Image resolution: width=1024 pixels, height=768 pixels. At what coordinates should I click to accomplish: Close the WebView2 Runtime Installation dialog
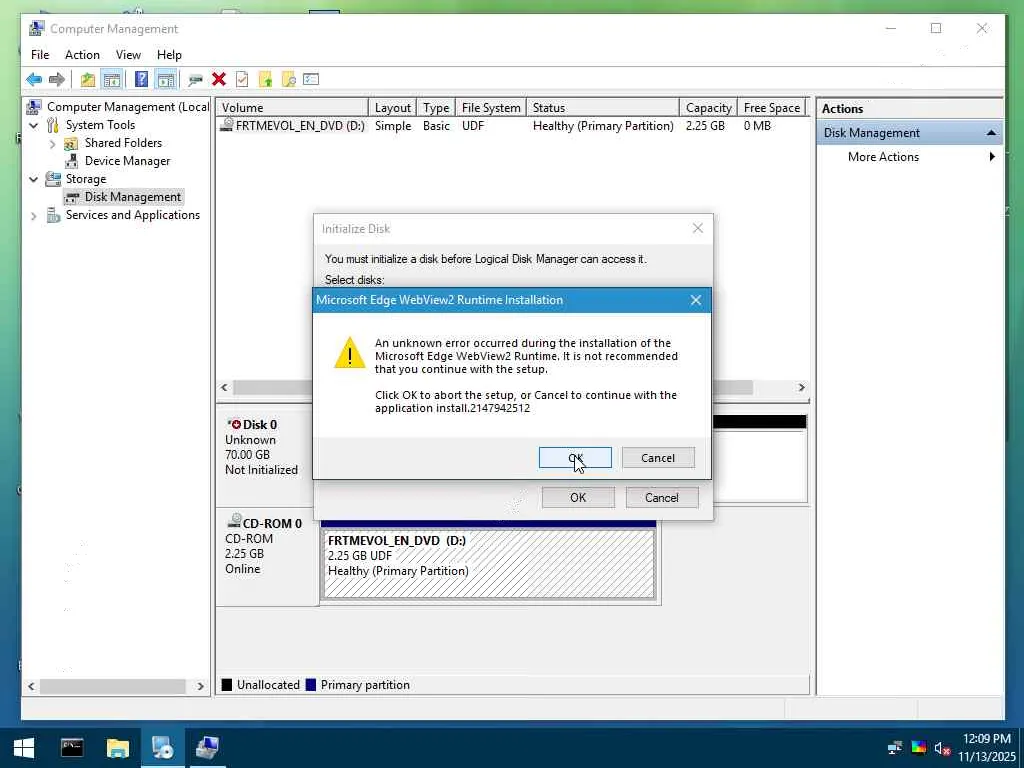tap(696, 300)
